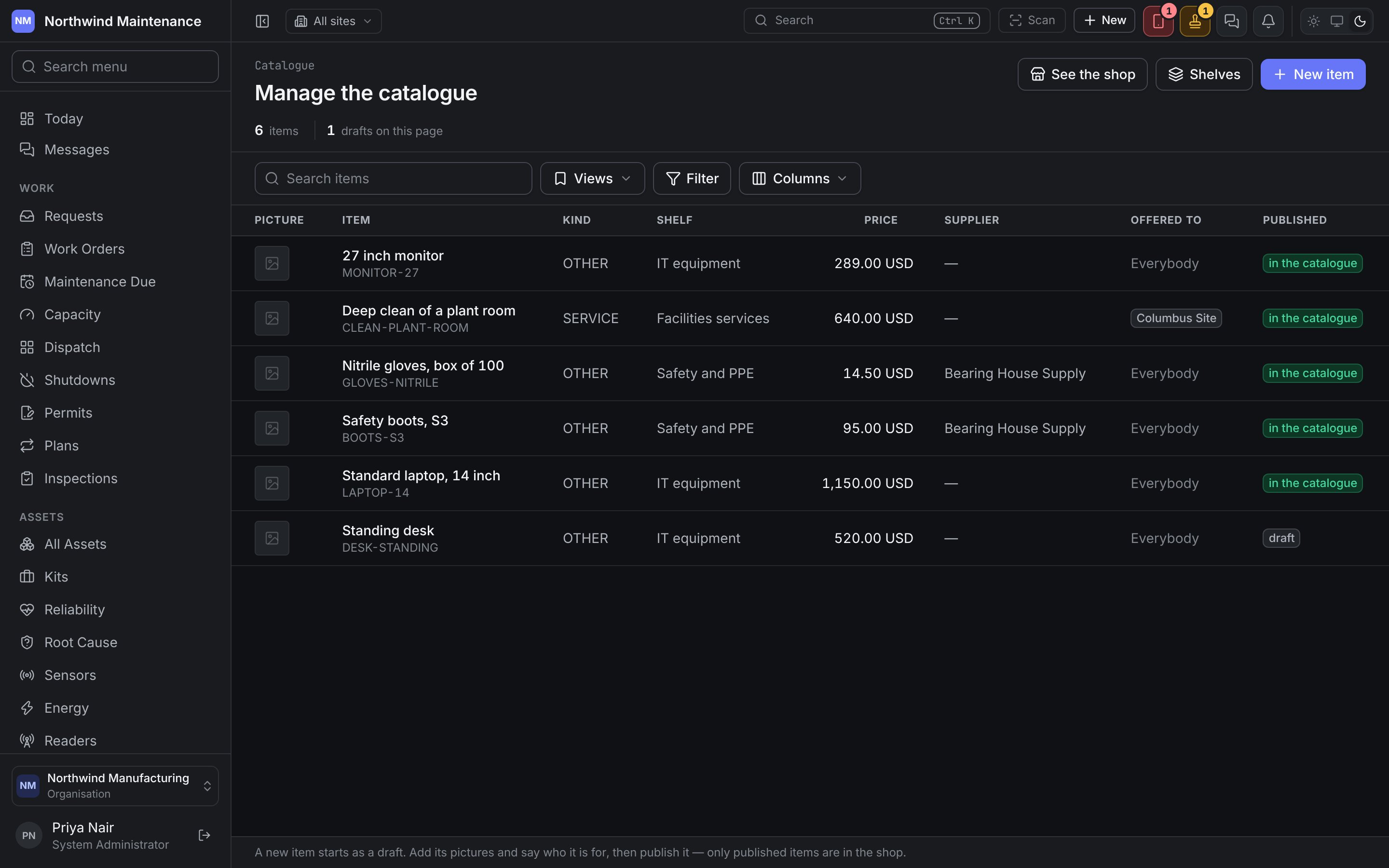Focus the Search items field
1389x868 pixels.
tap(393, 178)
